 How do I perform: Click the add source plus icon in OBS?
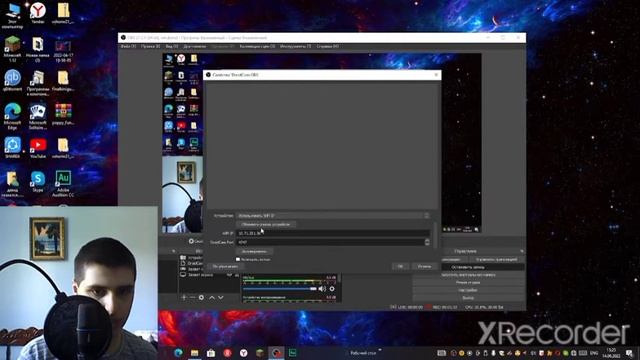click(184, 298)
